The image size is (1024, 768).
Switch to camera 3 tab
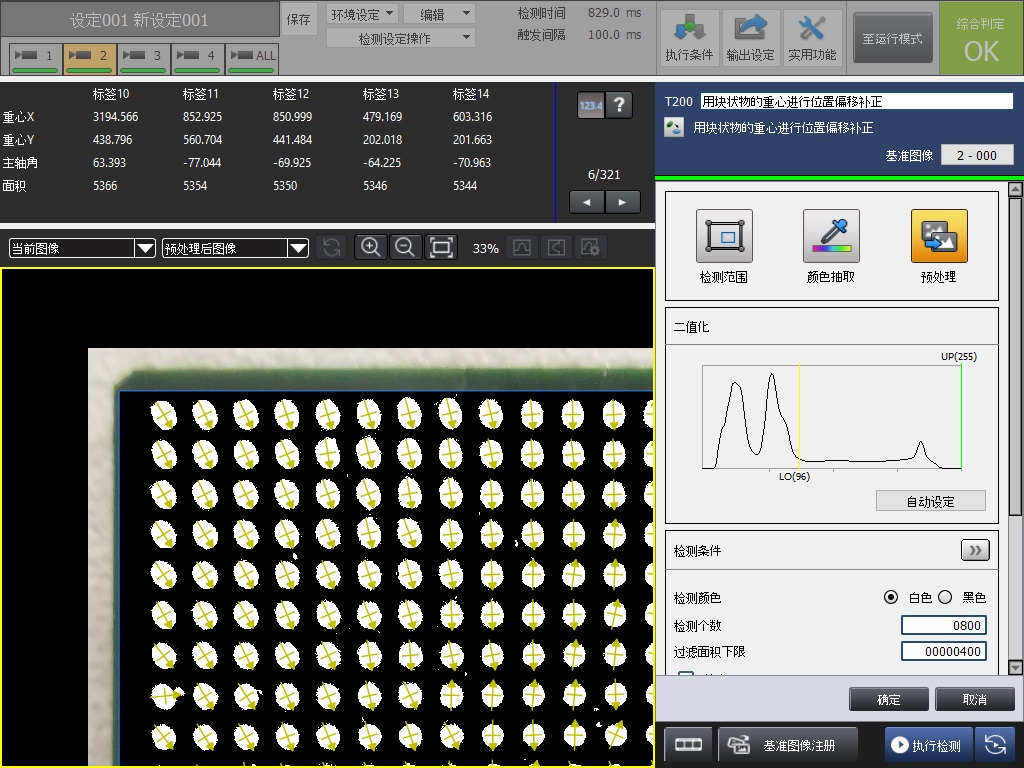[x=144, y=57]
